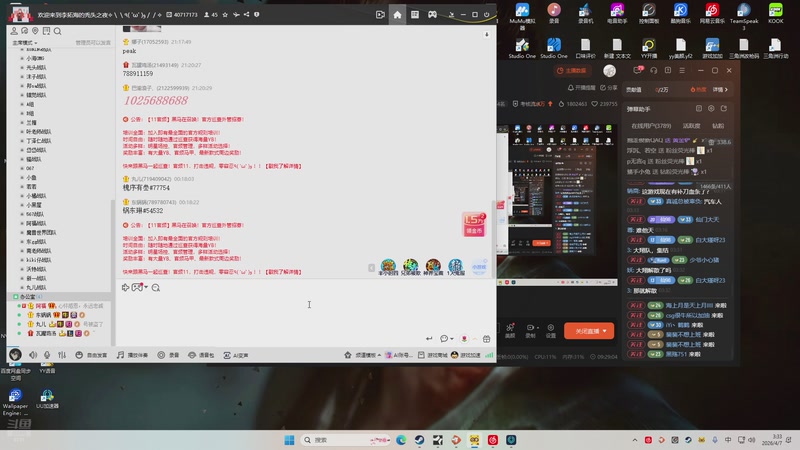
Task: Open the audio mixer sliders icon
Action: [x=62, y=355]
